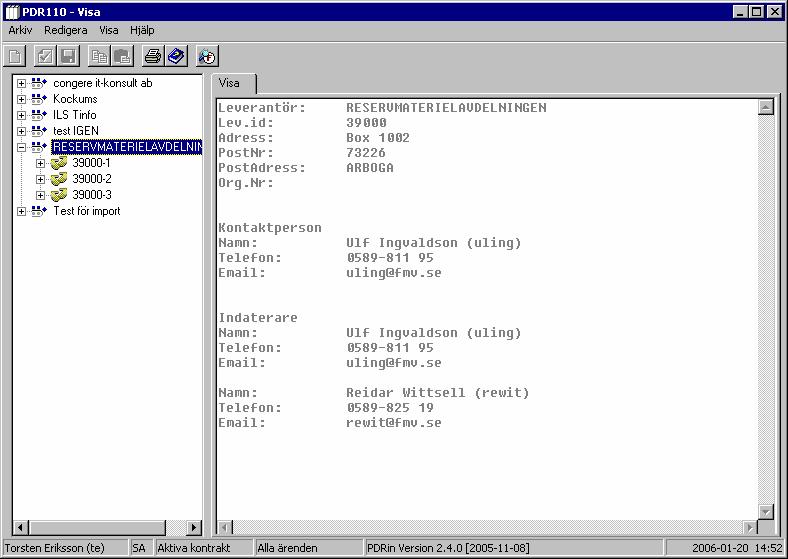Click the magnifier search toolbar icon
Viewport: 788px width, 559px height.
pyautogui.click(x=207, y=56)
